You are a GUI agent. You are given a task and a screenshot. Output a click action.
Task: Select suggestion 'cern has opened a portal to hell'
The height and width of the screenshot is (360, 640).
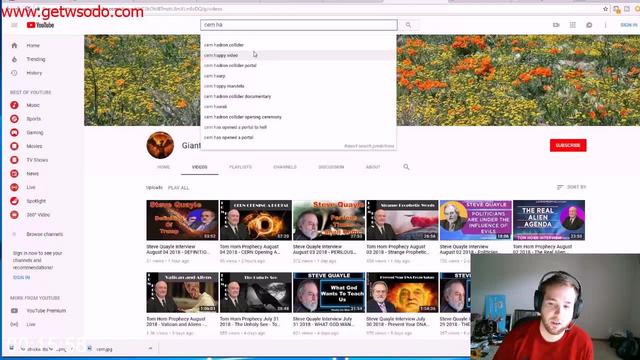point(298,127)
